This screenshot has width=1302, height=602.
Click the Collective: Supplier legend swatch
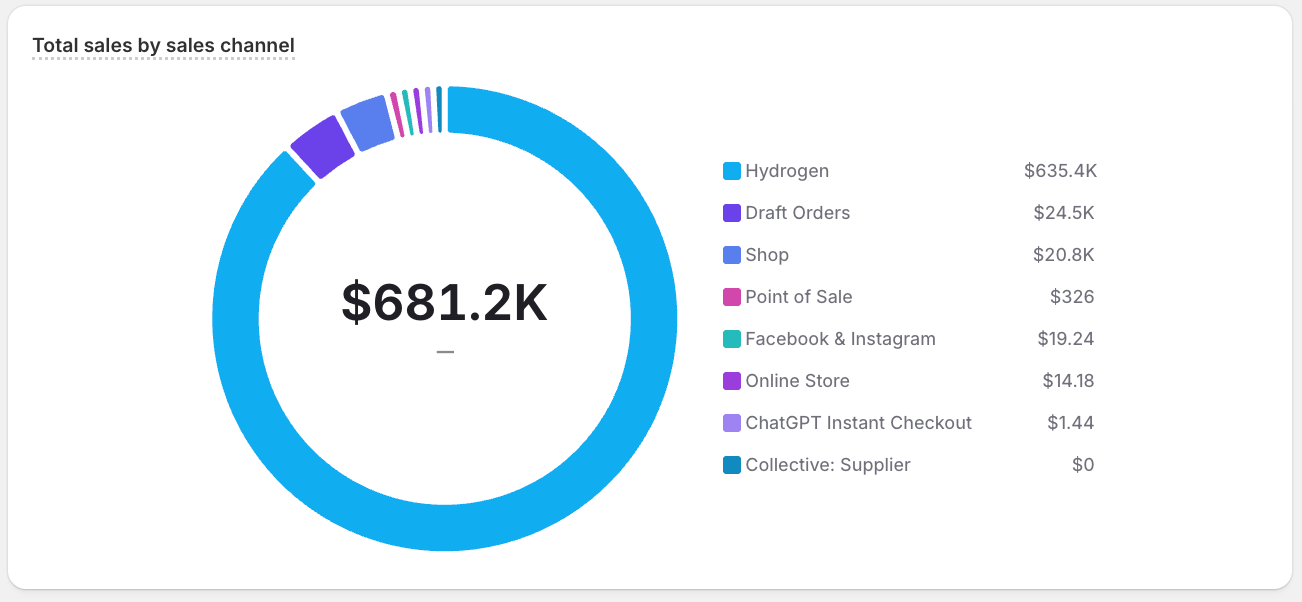pos(732,465)
